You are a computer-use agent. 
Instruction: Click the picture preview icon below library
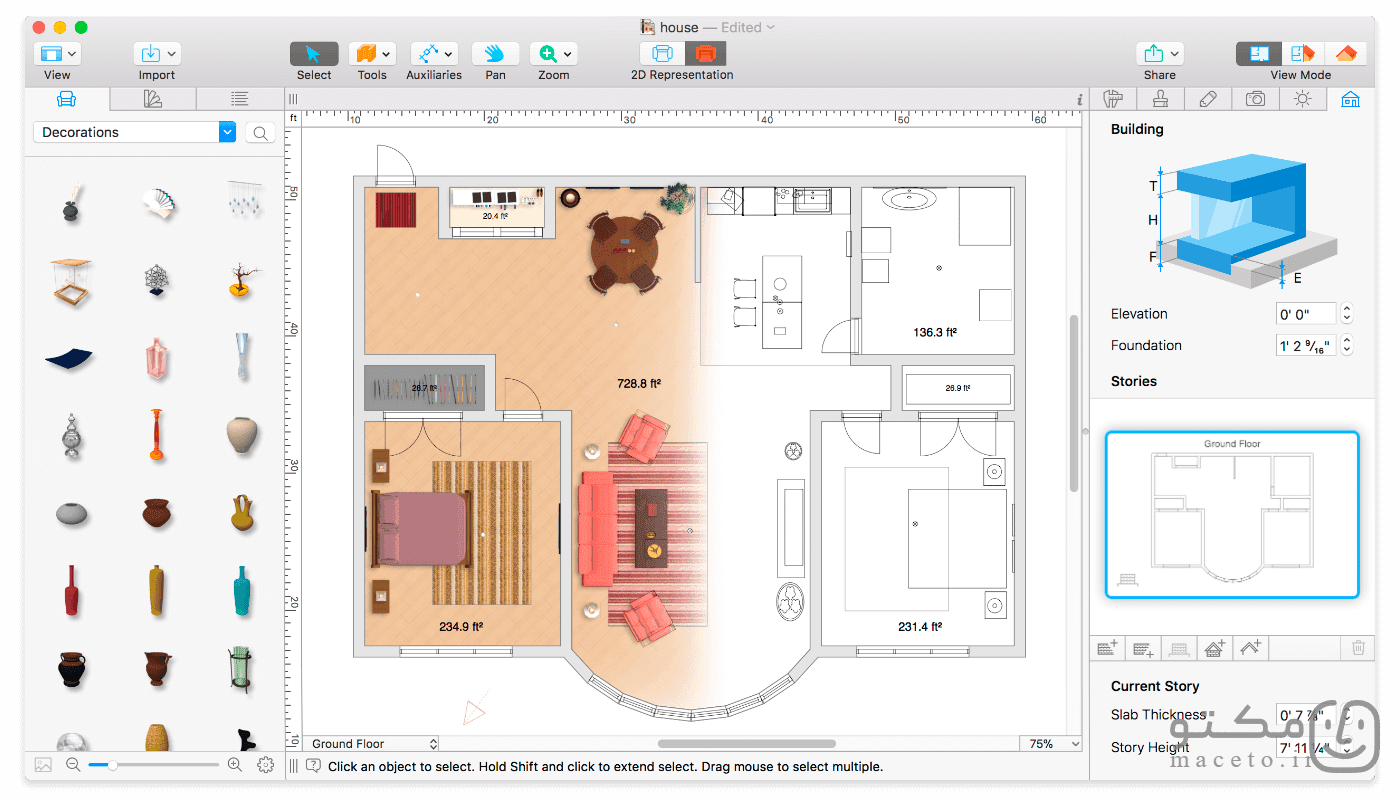[43, 765]
